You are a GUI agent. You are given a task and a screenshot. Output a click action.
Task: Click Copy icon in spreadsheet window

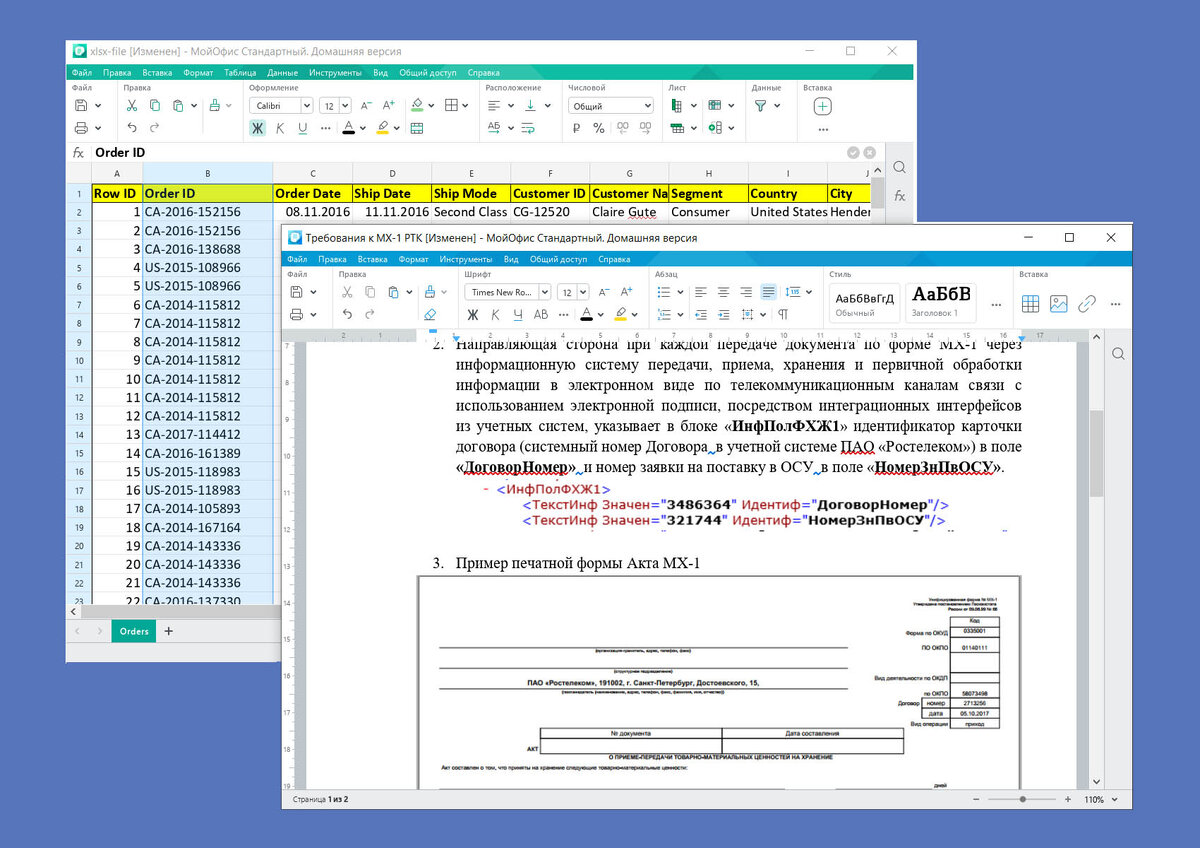coord(155,105)
